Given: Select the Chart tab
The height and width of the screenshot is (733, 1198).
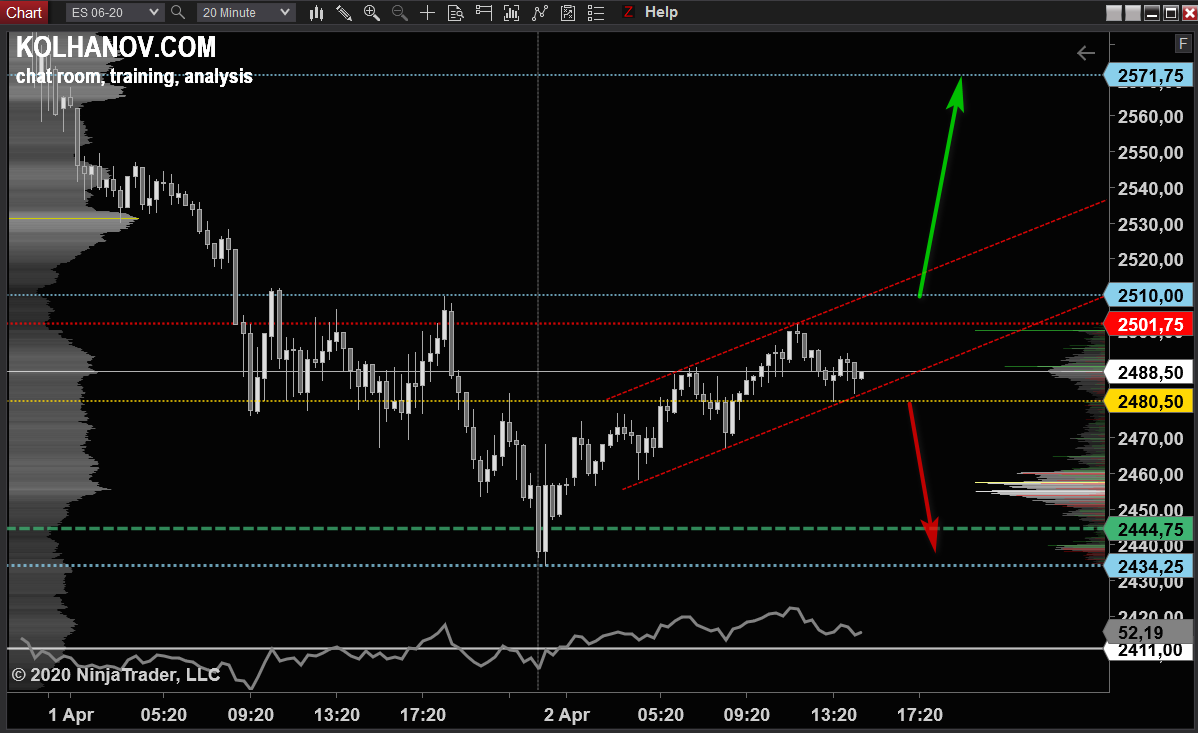Looking at the screenshot, I should coord(24,12).
